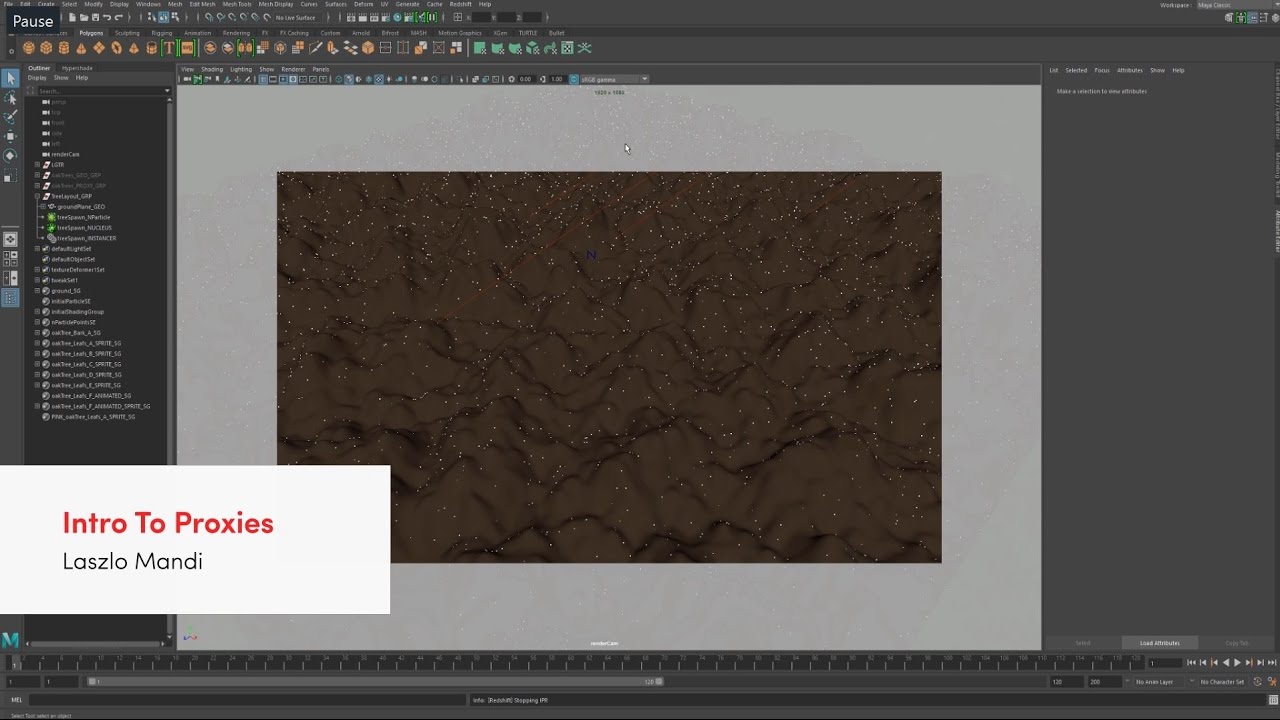The image size is (1280, 720).
Task: Switch to single-pane layout icon
Action: pos(10,240)
